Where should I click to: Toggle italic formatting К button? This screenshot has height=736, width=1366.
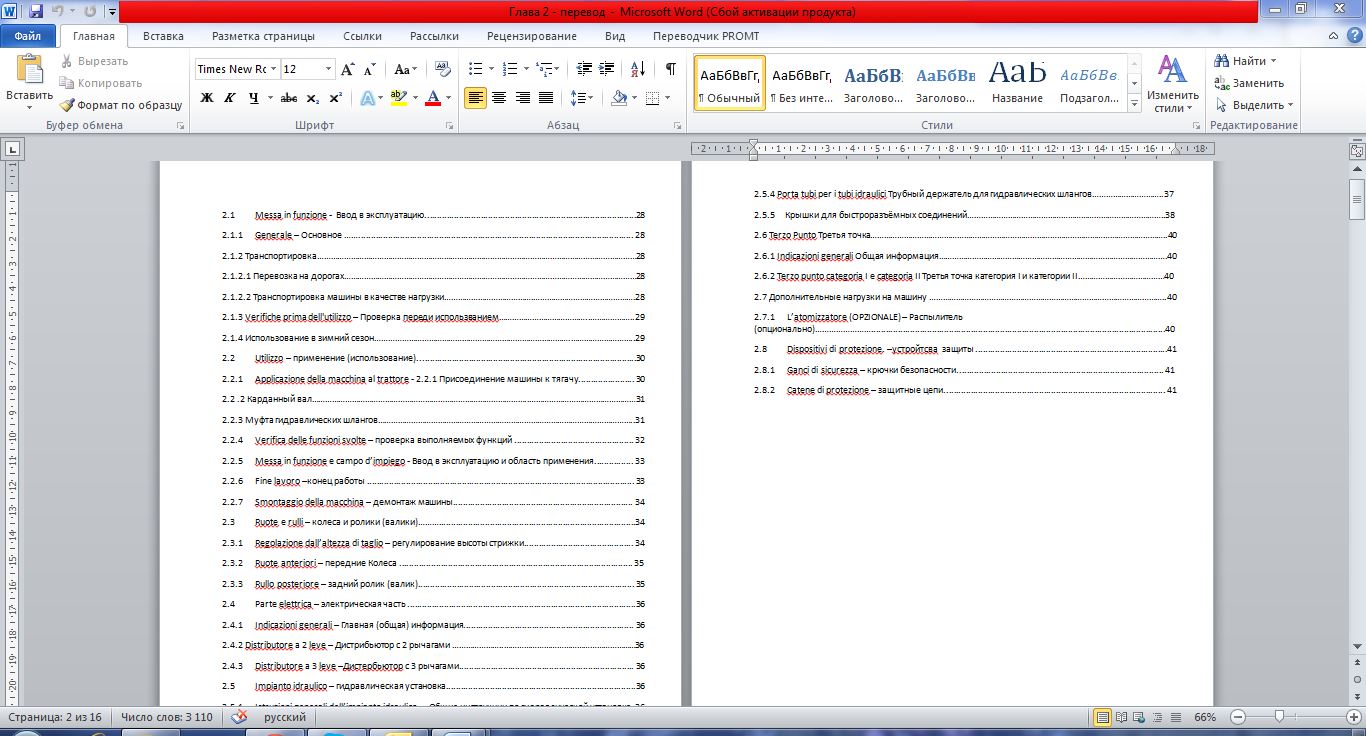[230, 98]
